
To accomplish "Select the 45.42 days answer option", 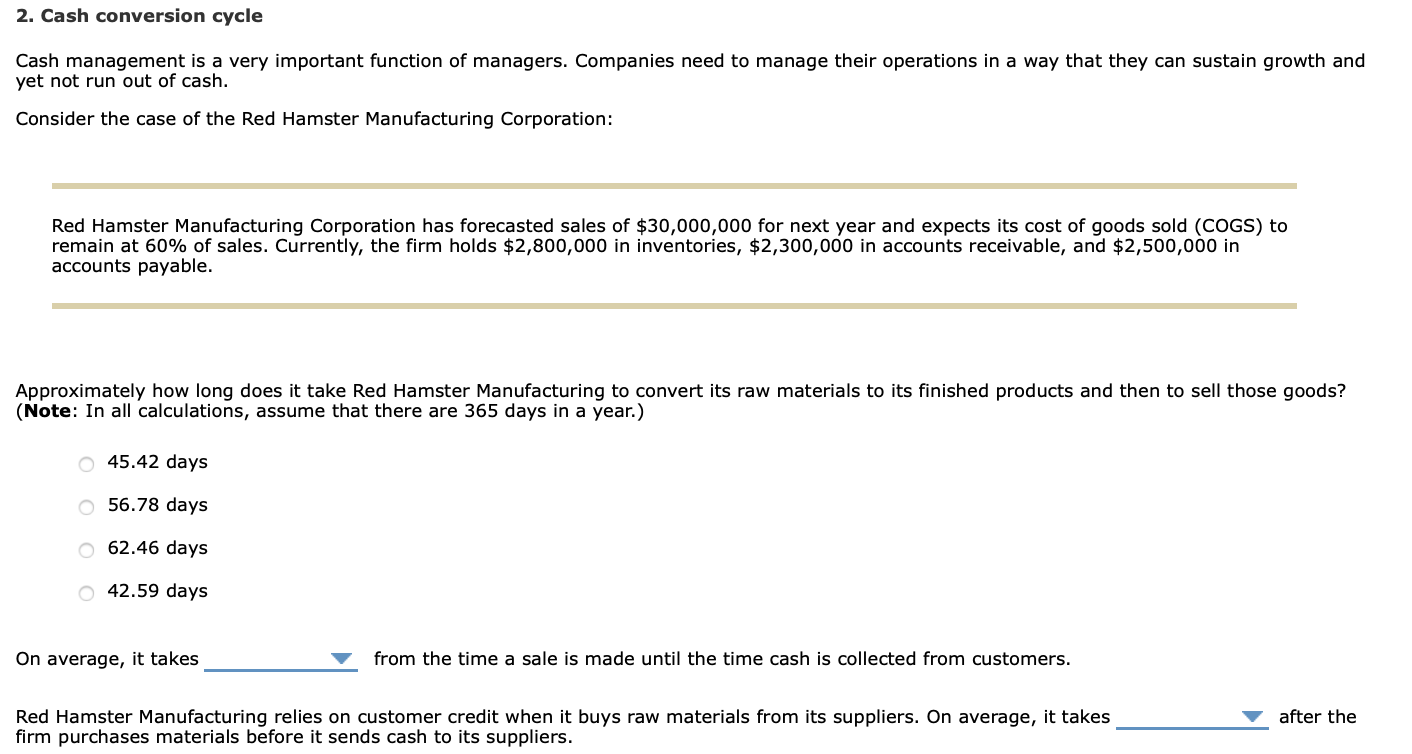I will 86,463.
